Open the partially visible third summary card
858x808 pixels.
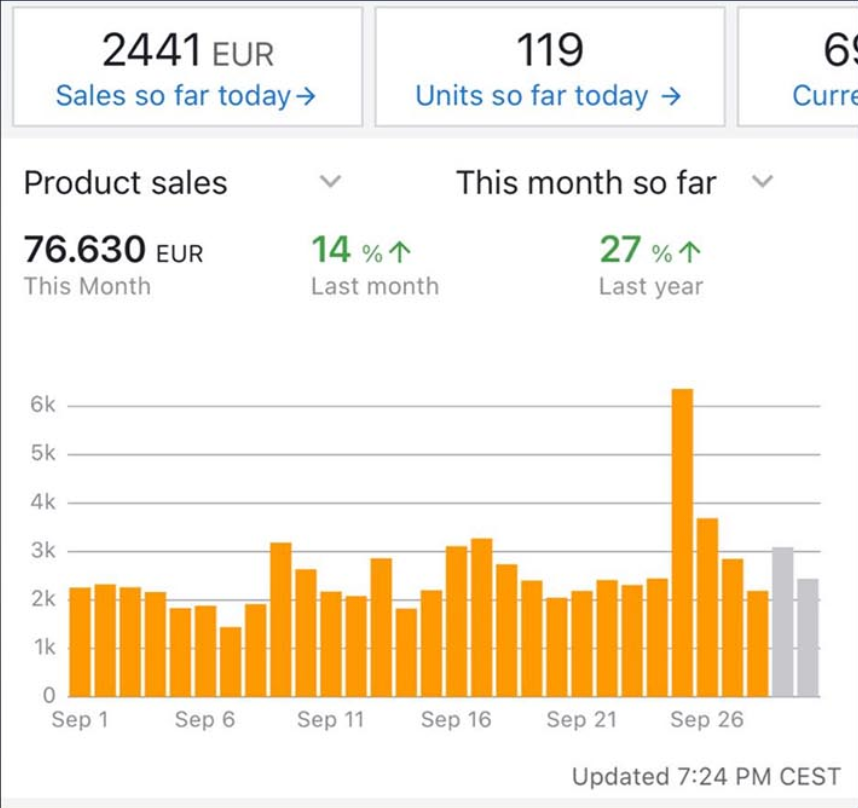click(800, 66)
